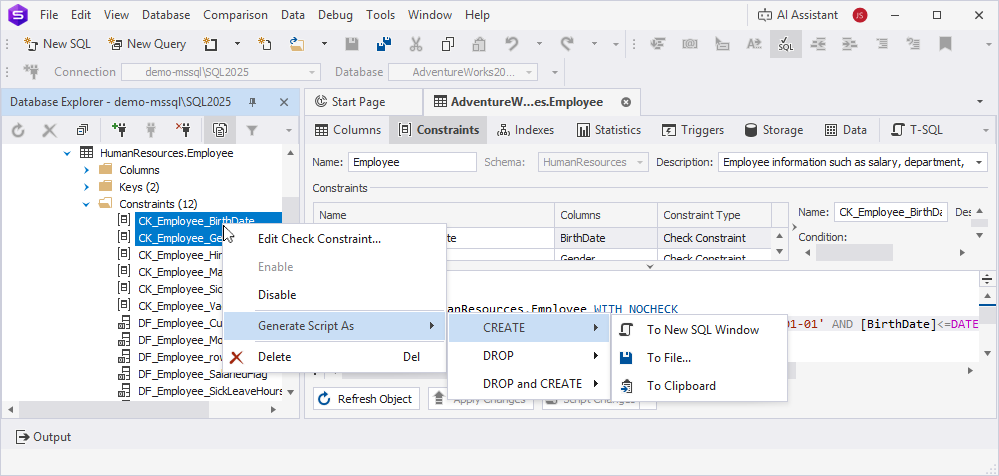999x476 pixels.
Task: Select DF_Employee_SickLeaveHours tree item
Action: pos(210,391)
